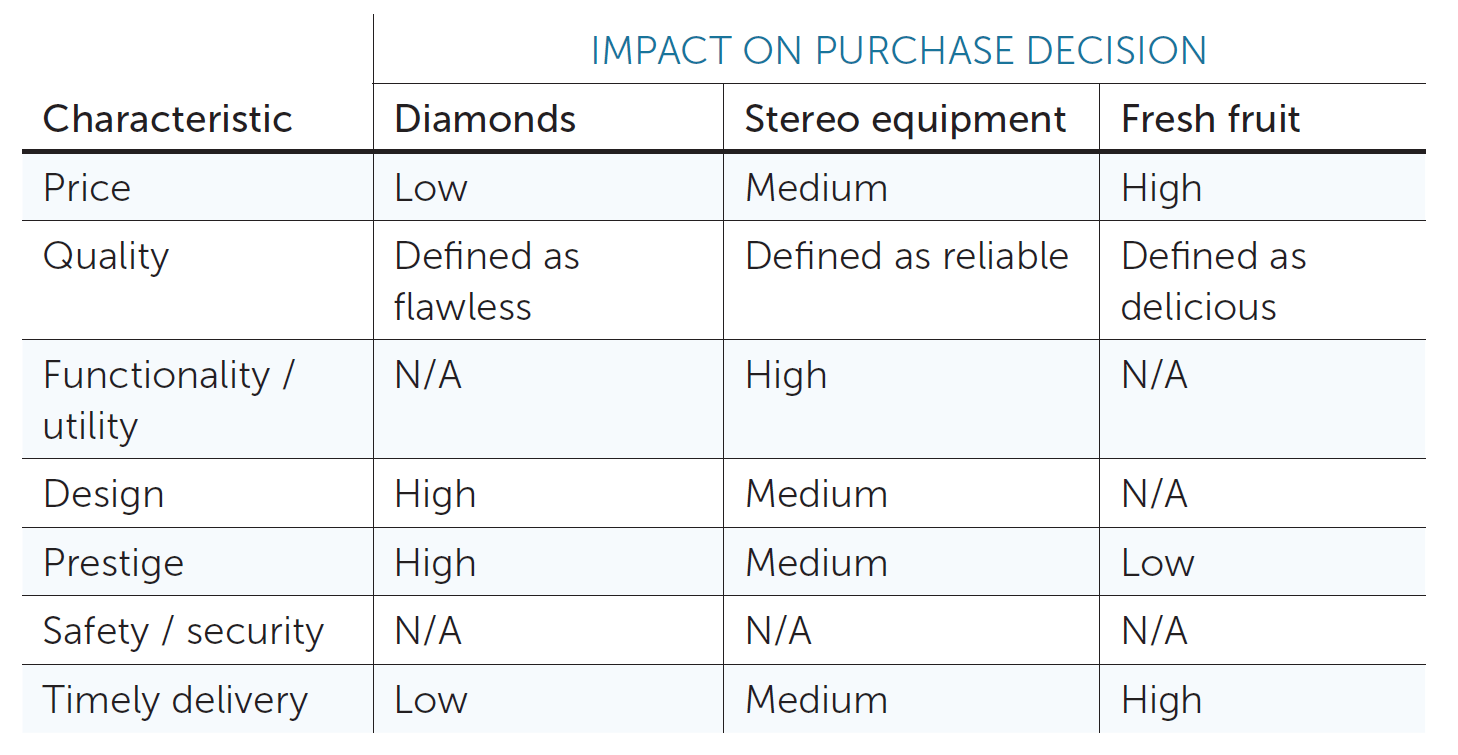Viewport: 1458px width, 755px height.
Task: Click the Characteristic column header
Action: [167, 119]
